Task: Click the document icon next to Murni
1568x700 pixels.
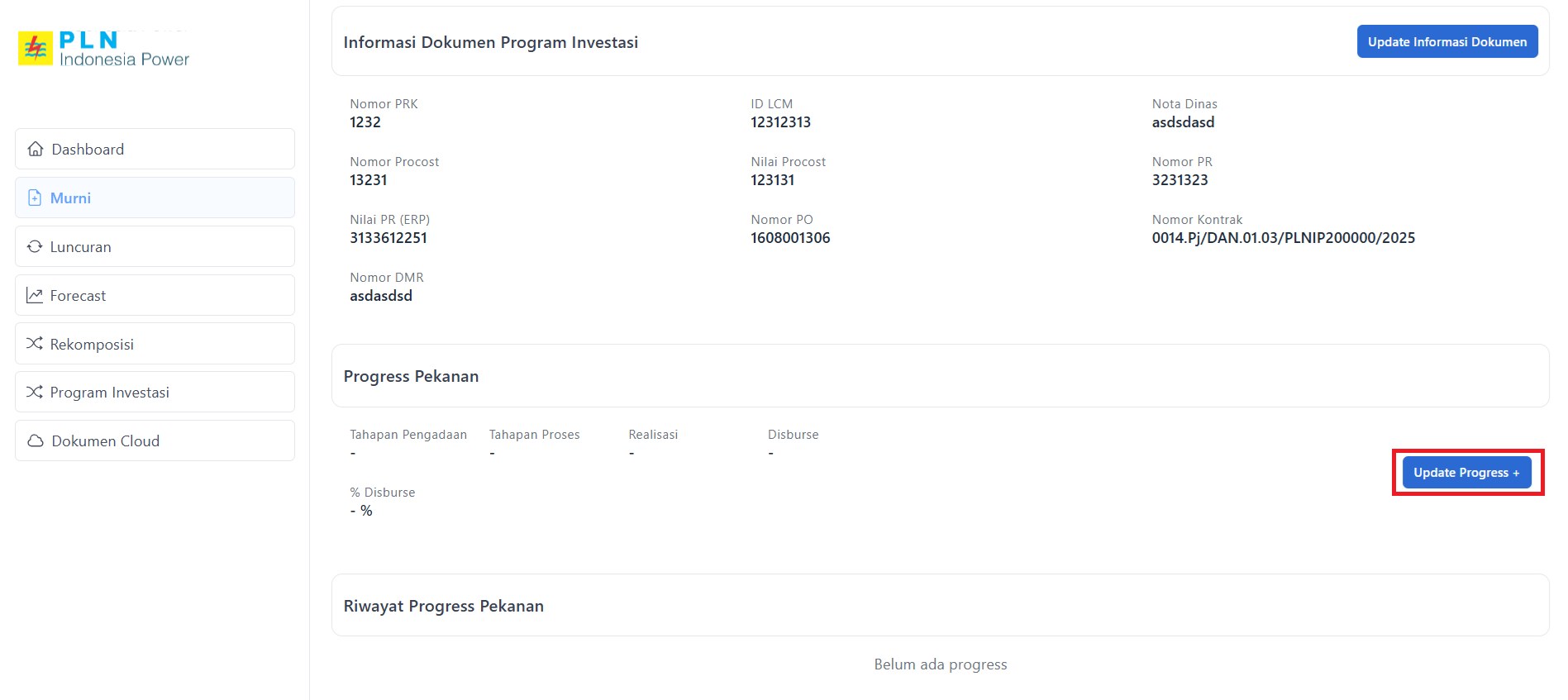Action: 35,198
